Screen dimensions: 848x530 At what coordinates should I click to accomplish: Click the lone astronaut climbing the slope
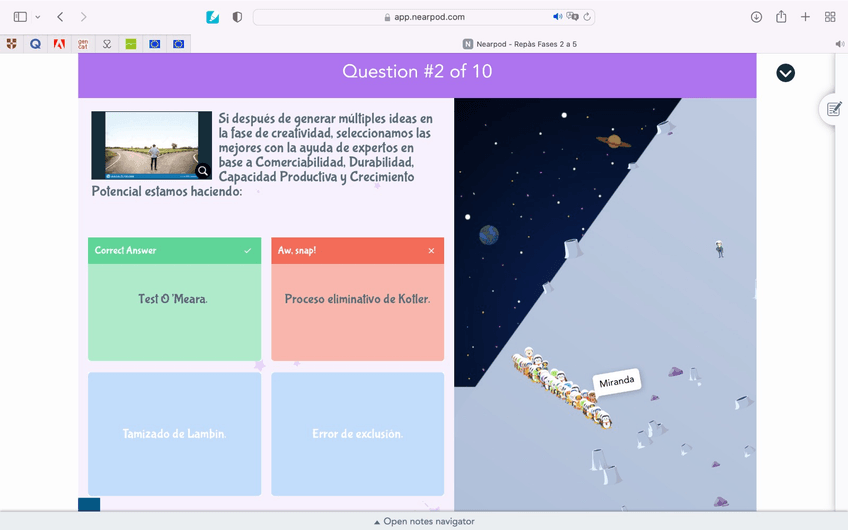click(719, 249)
